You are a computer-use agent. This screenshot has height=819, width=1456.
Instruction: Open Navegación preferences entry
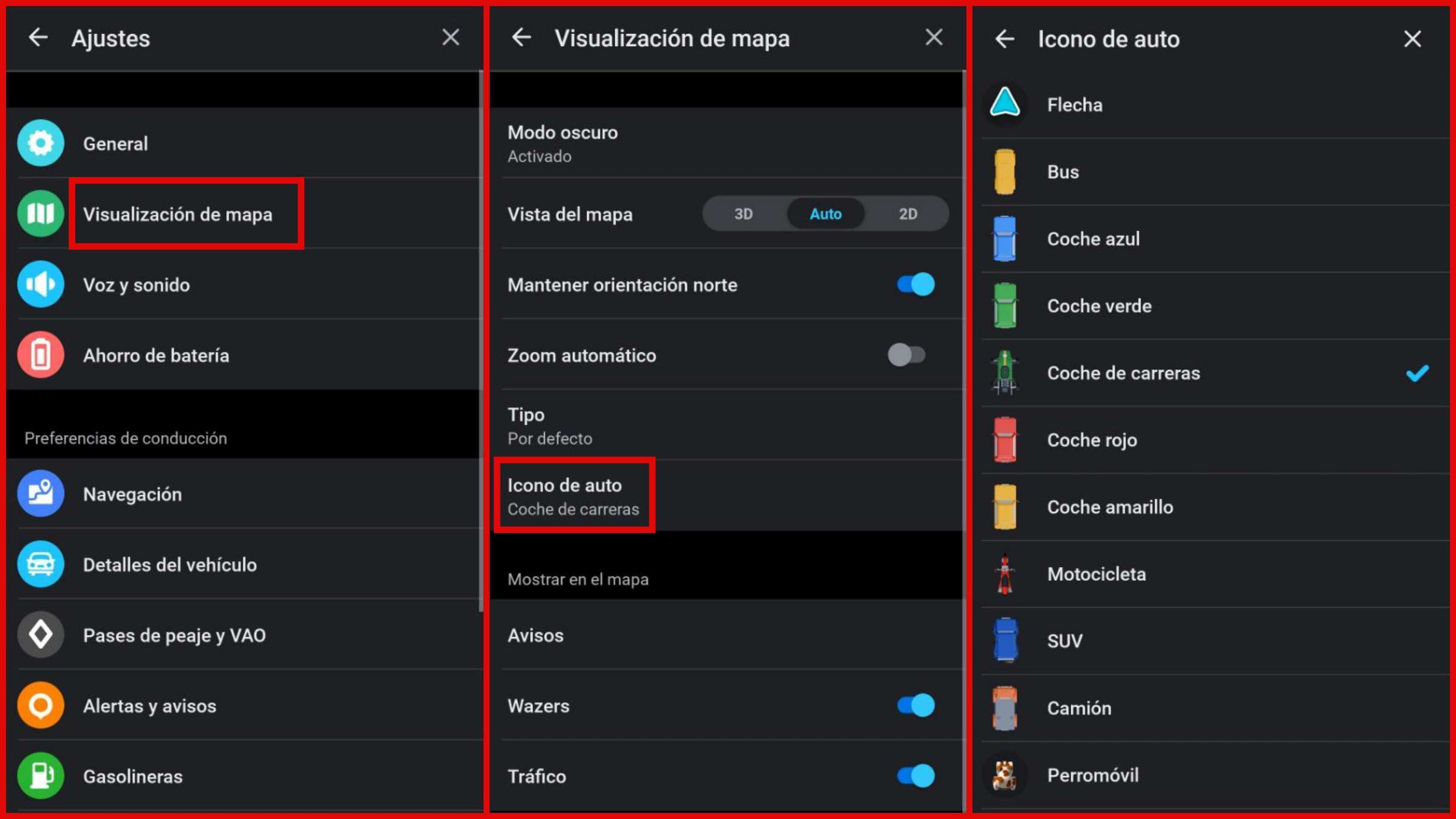[243, 493]
